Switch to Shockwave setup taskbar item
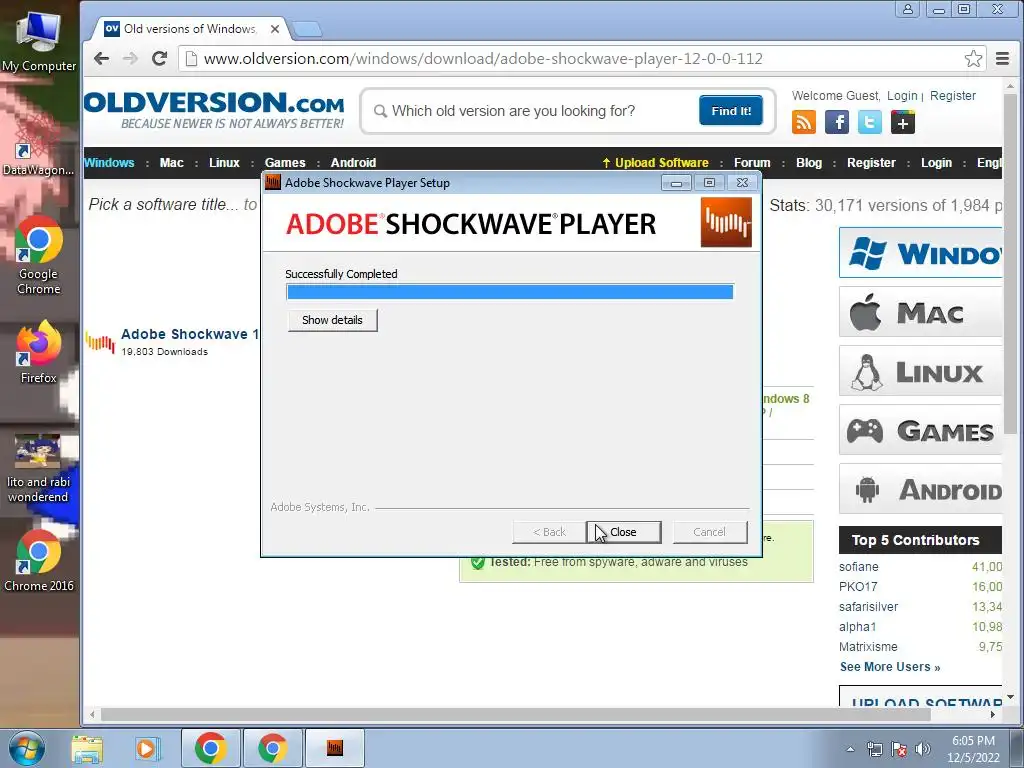The width and height of the screenshot is (1024, 768). [335, 748]
